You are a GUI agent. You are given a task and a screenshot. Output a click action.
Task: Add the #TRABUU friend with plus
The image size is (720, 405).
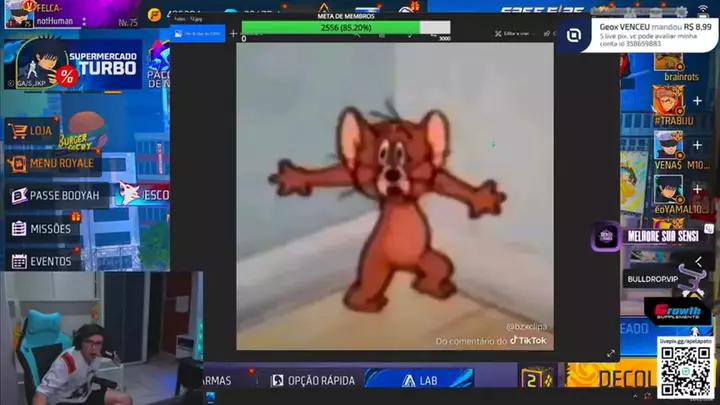point(697,101)
